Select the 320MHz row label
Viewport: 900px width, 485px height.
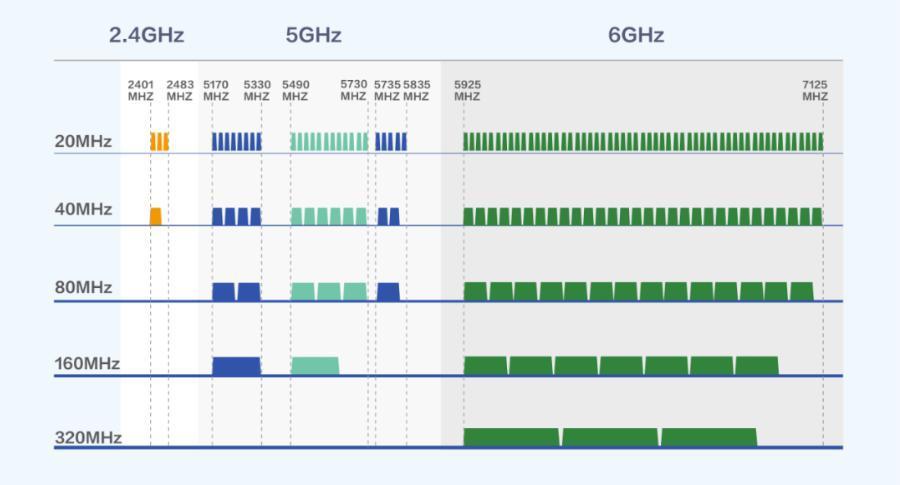[x=88, y=438]
